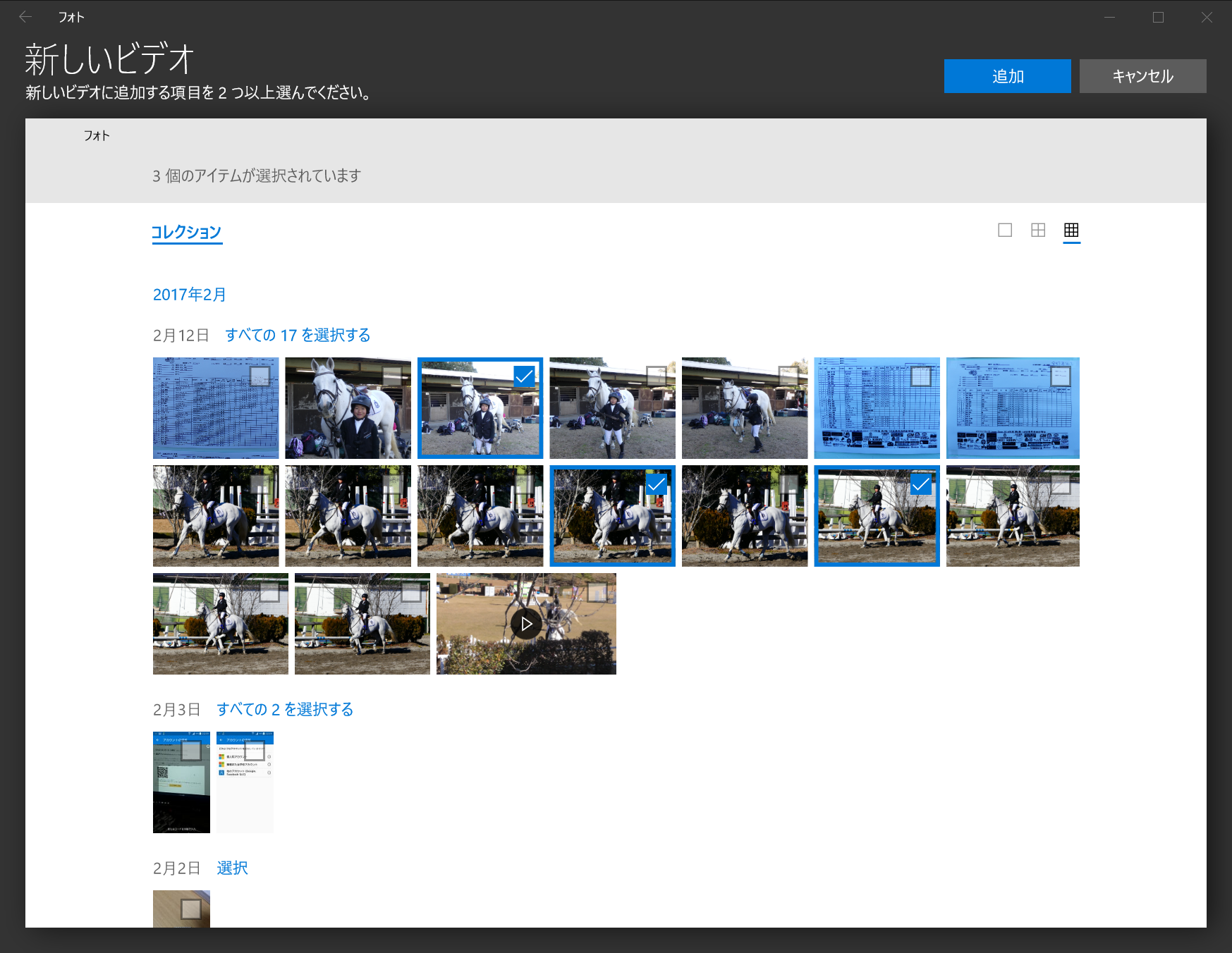This screenshot has height=953, width=1232.
Task: Switch to the smallest thumbnail grid view
Action: [1071, 230]
